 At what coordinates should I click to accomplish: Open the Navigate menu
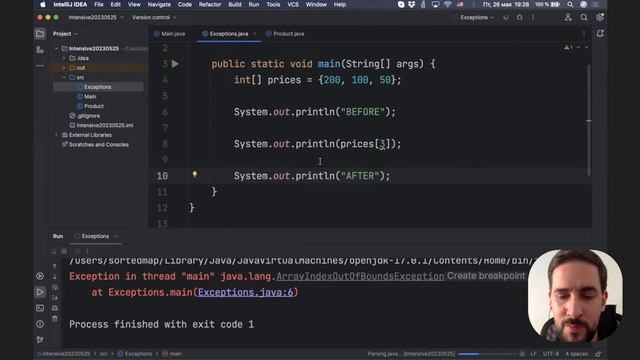coord(159,4)
